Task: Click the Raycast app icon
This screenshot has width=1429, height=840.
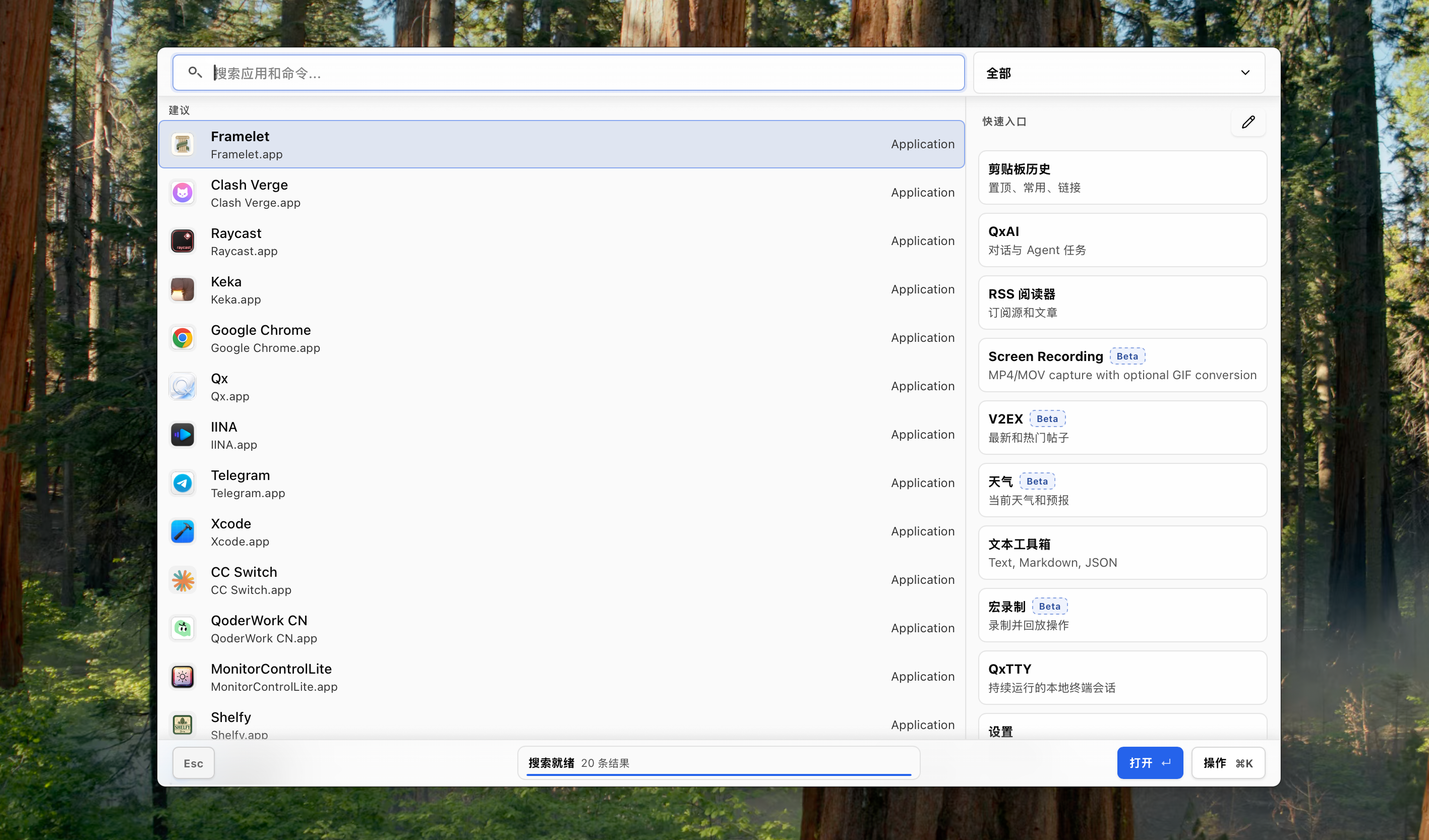Action: tap(183, 242)
